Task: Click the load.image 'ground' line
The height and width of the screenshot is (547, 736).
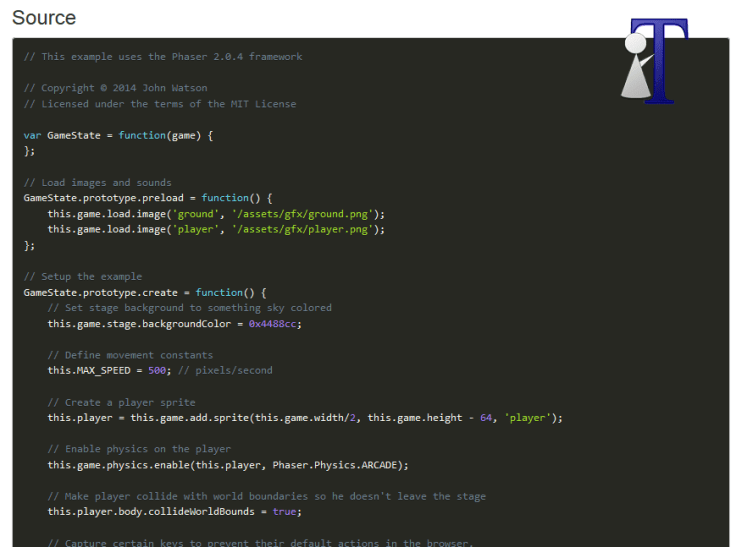Action: pyautogui.click(x=216, y=214)
